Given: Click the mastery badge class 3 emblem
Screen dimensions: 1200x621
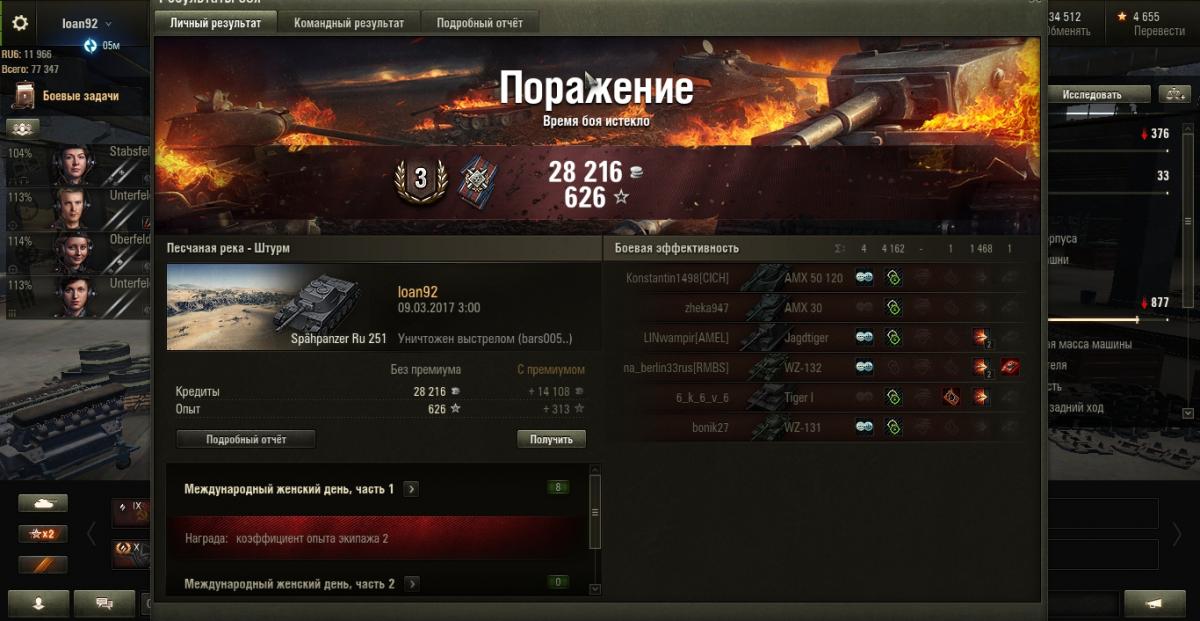Looking at the screenshot, I should (x=420, y=180).
